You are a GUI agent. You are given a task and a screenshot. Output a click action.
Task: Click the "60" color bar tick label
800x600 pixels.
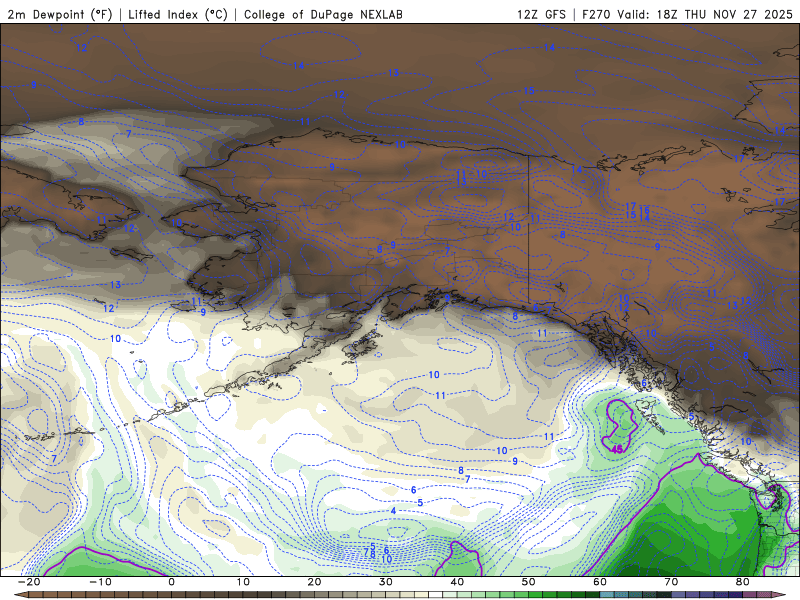pyautogui.click(x=600, y=582)
